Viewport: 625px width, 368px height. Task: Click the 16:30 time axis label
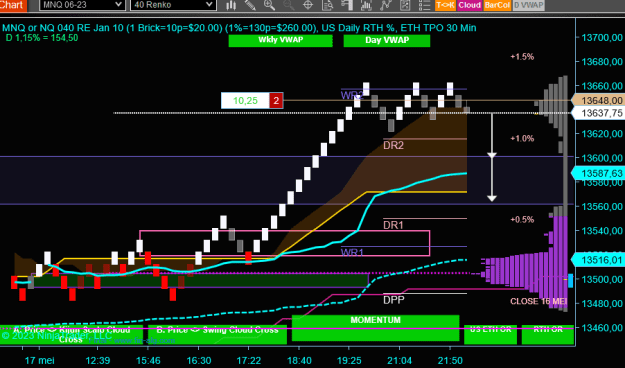pos(199,360)
